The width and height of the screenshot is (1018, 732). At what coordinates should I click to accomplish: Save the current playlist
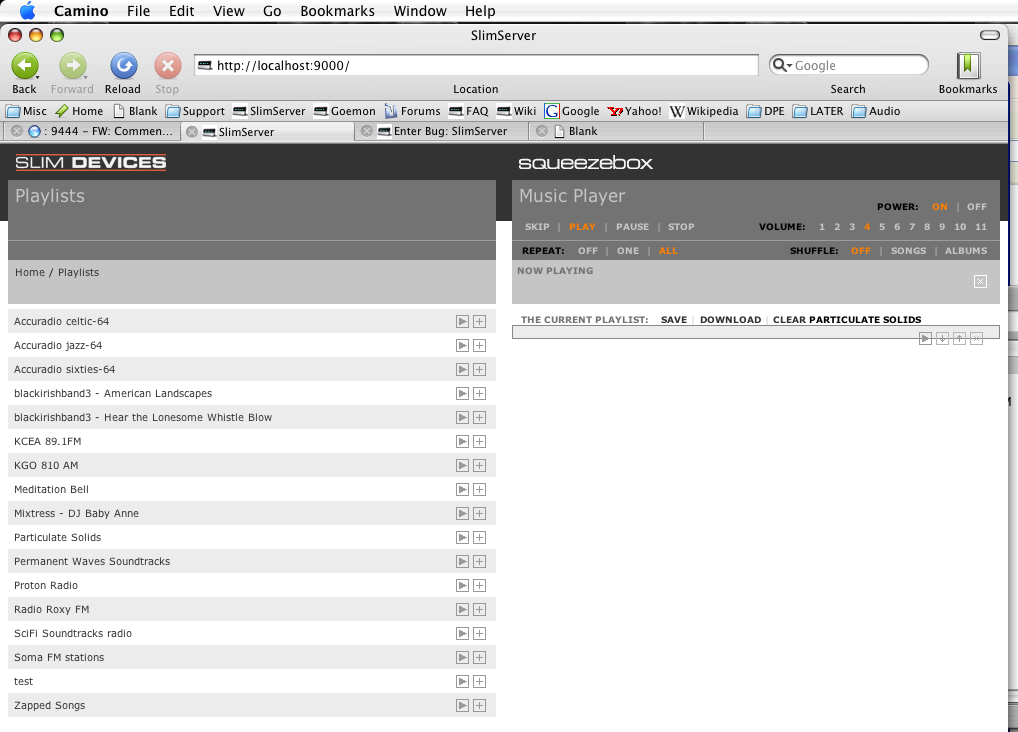pyautogui.click(x=674, y=320)
